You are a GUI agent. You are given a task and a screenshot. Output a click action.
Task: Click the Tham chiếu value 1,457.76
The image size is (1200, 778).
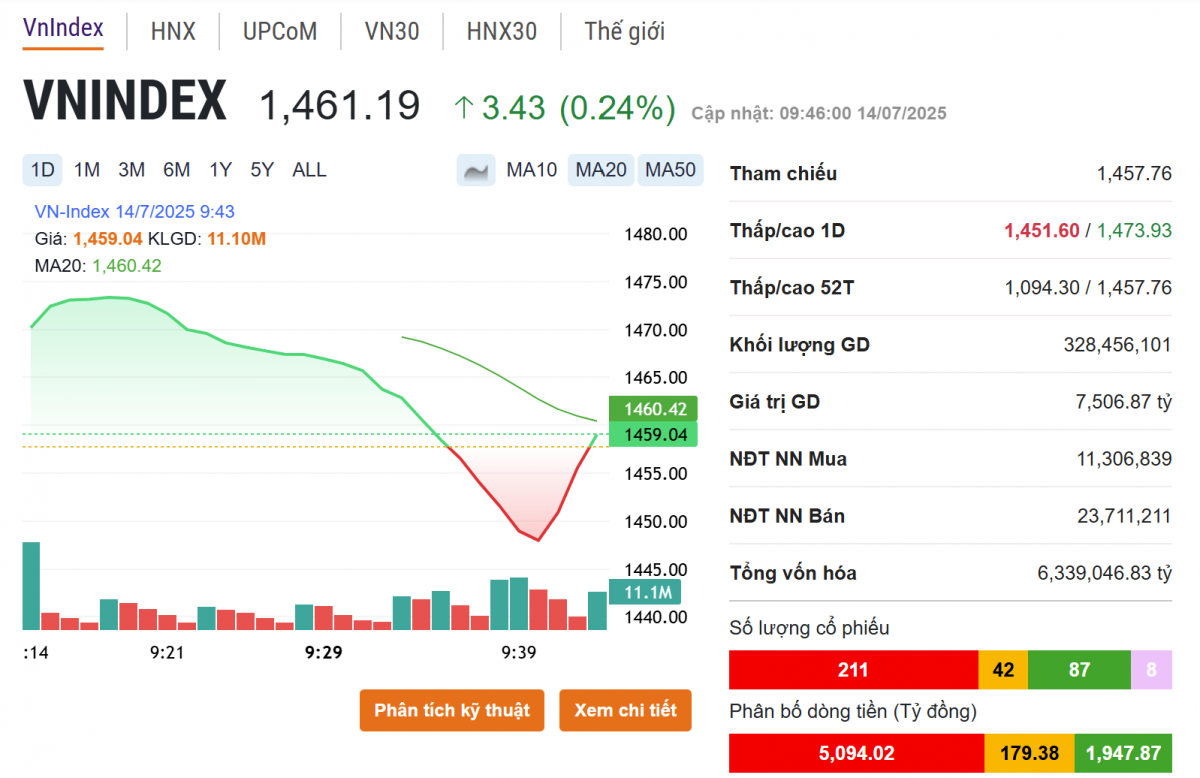click(x=1134, y=174)
